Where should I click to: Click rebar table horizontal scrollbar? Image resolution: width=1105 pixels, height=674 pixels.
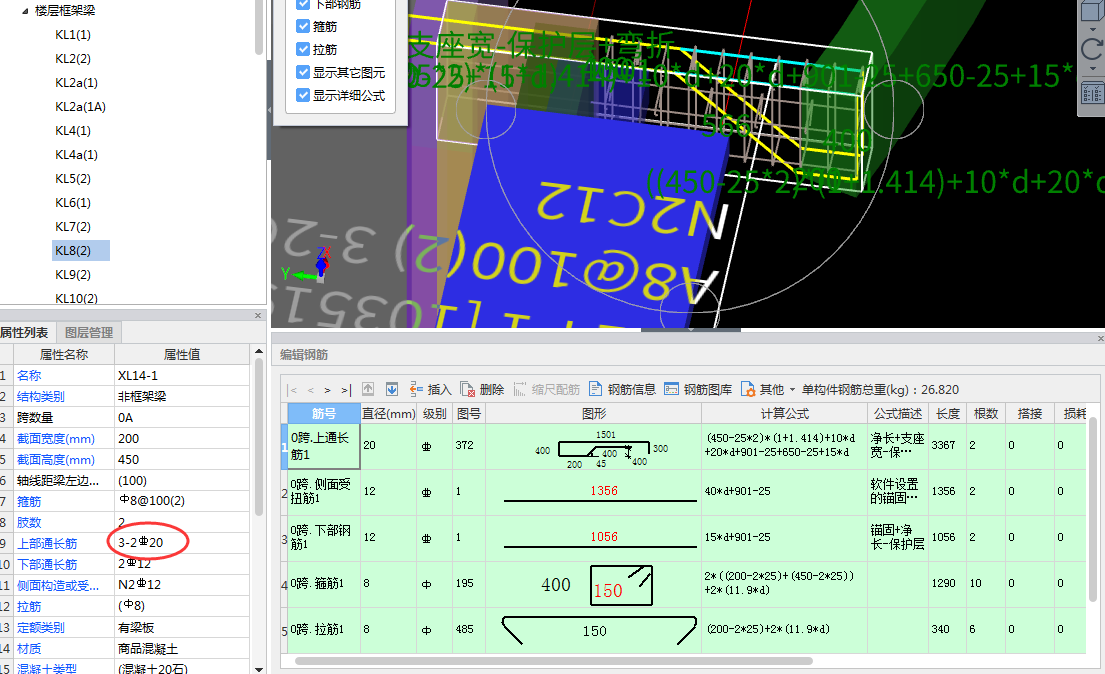pyautogui.click(x=553, y=661)
